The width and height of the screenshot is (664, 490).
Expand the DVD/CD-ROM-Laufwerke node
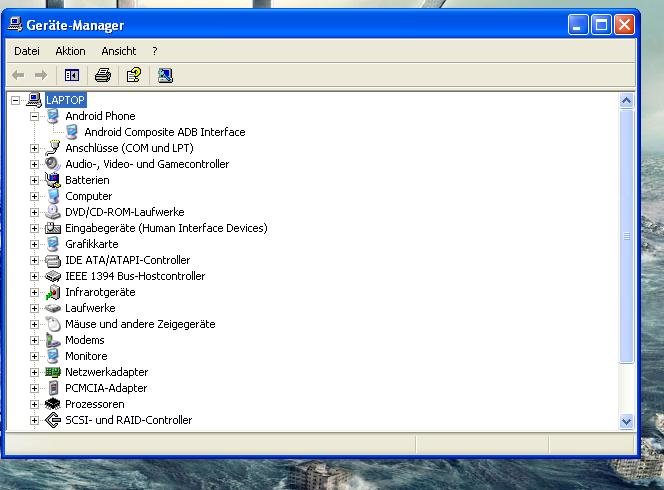pos(34,212)
